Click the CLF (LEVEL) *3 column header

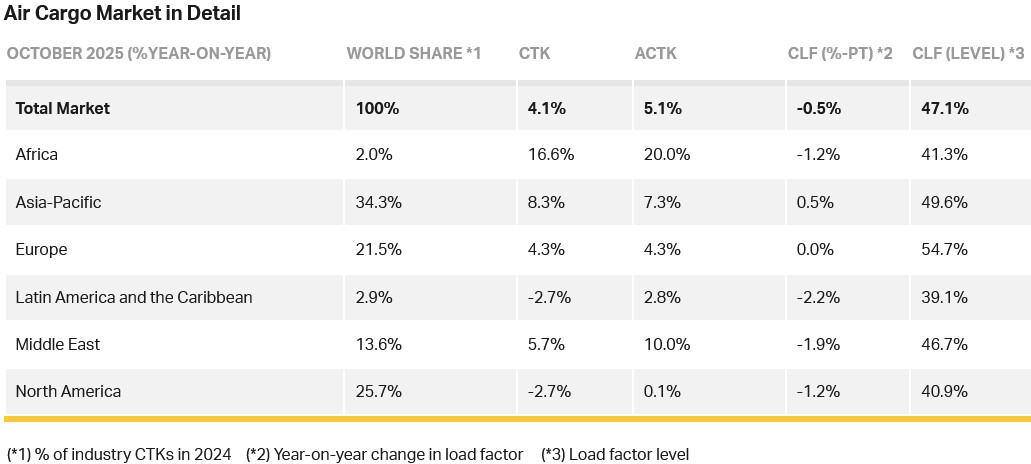(x=969, y=53)
